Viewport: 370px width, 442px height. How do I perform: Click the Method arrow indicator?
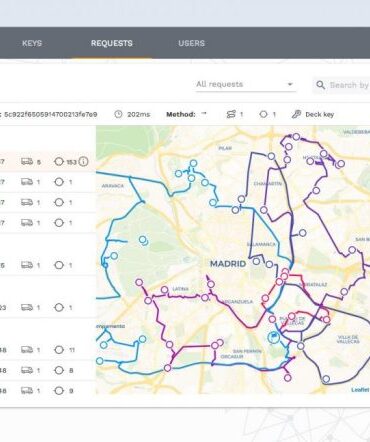click(204, 114)
